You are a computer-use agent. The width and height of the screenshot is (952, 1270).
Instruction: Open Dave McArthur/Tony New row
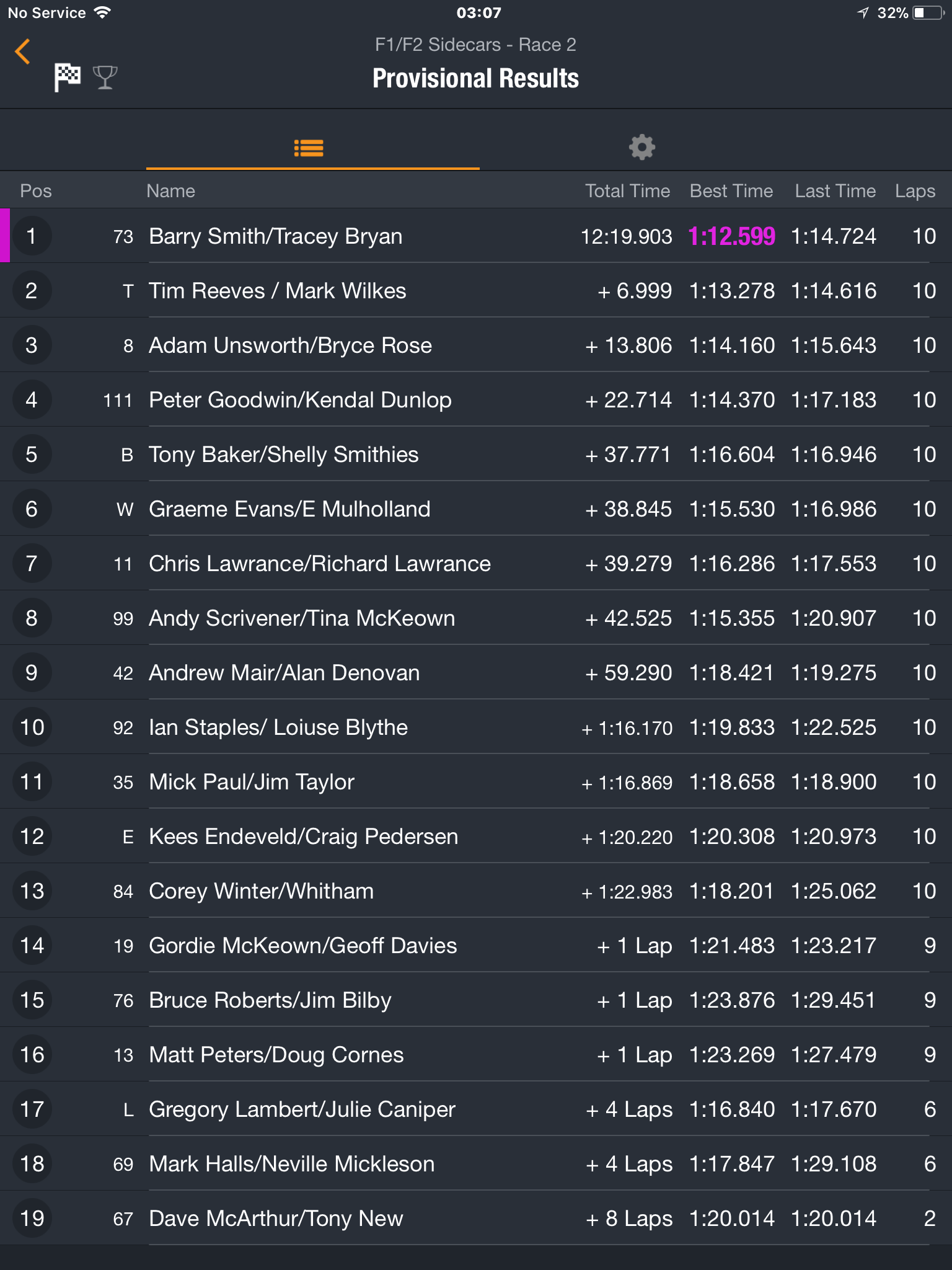[x=476, y=1218]
